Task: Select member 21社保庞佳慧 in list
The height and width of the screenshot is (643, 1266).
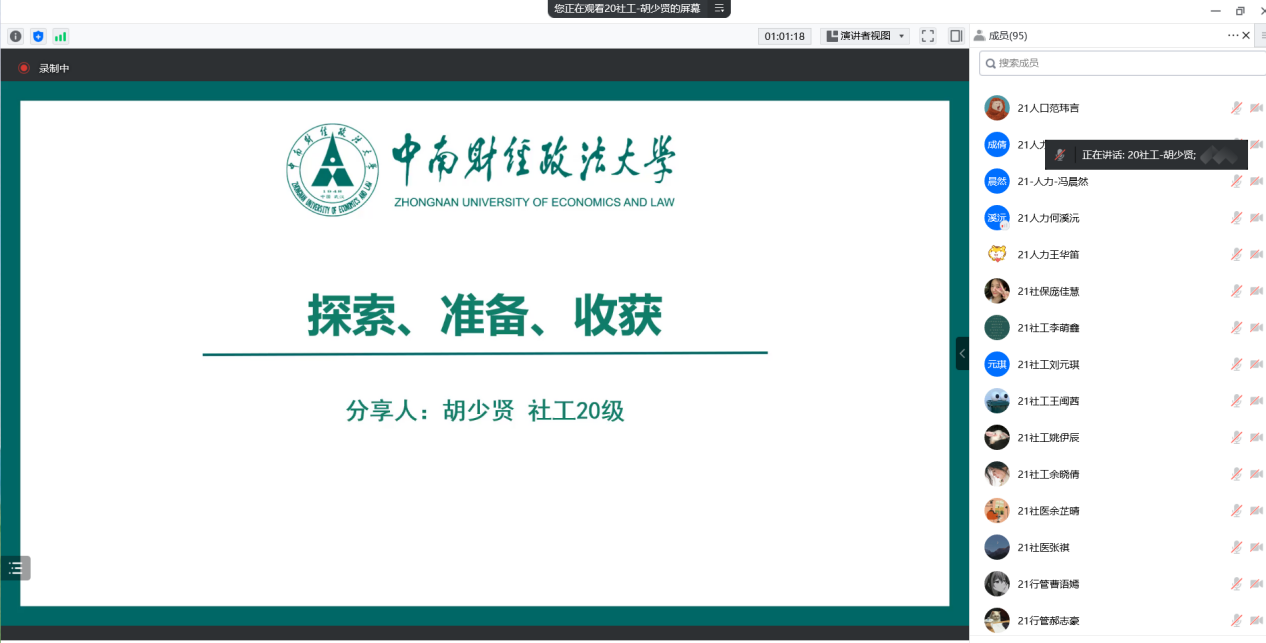Action: click(1048, 291)
